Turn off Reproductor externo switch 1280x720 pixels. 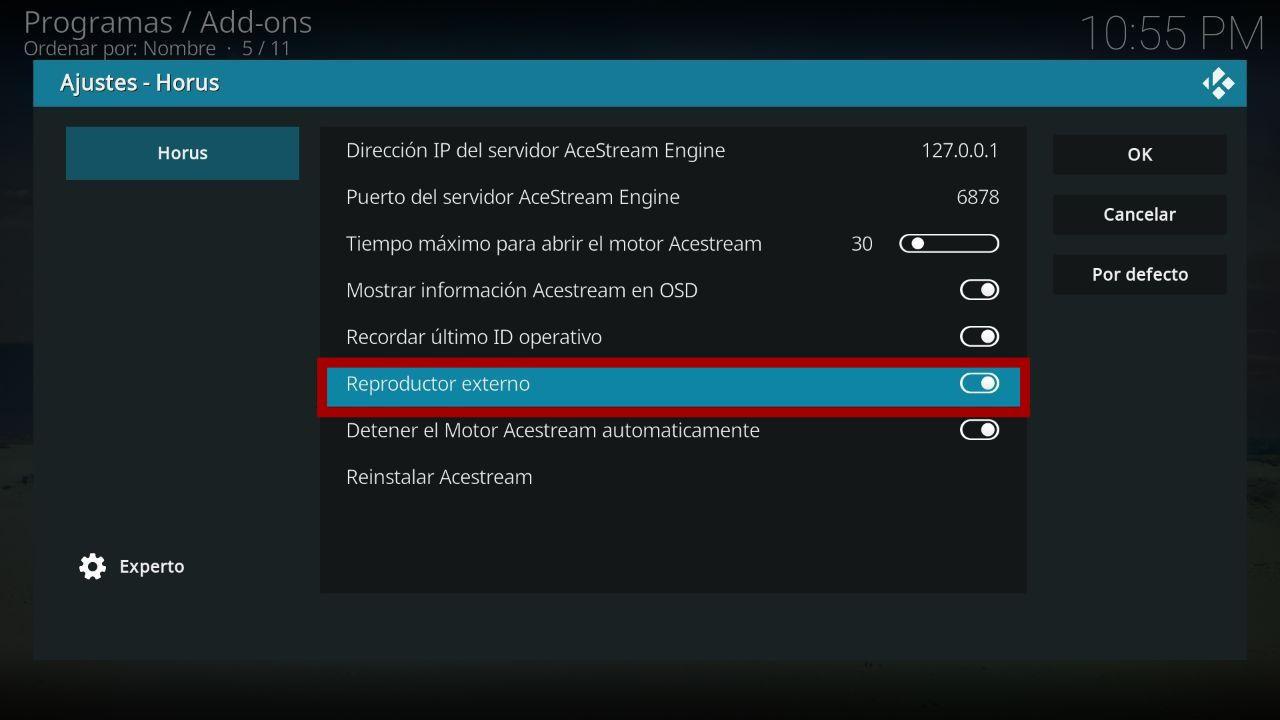coord(979,384)
